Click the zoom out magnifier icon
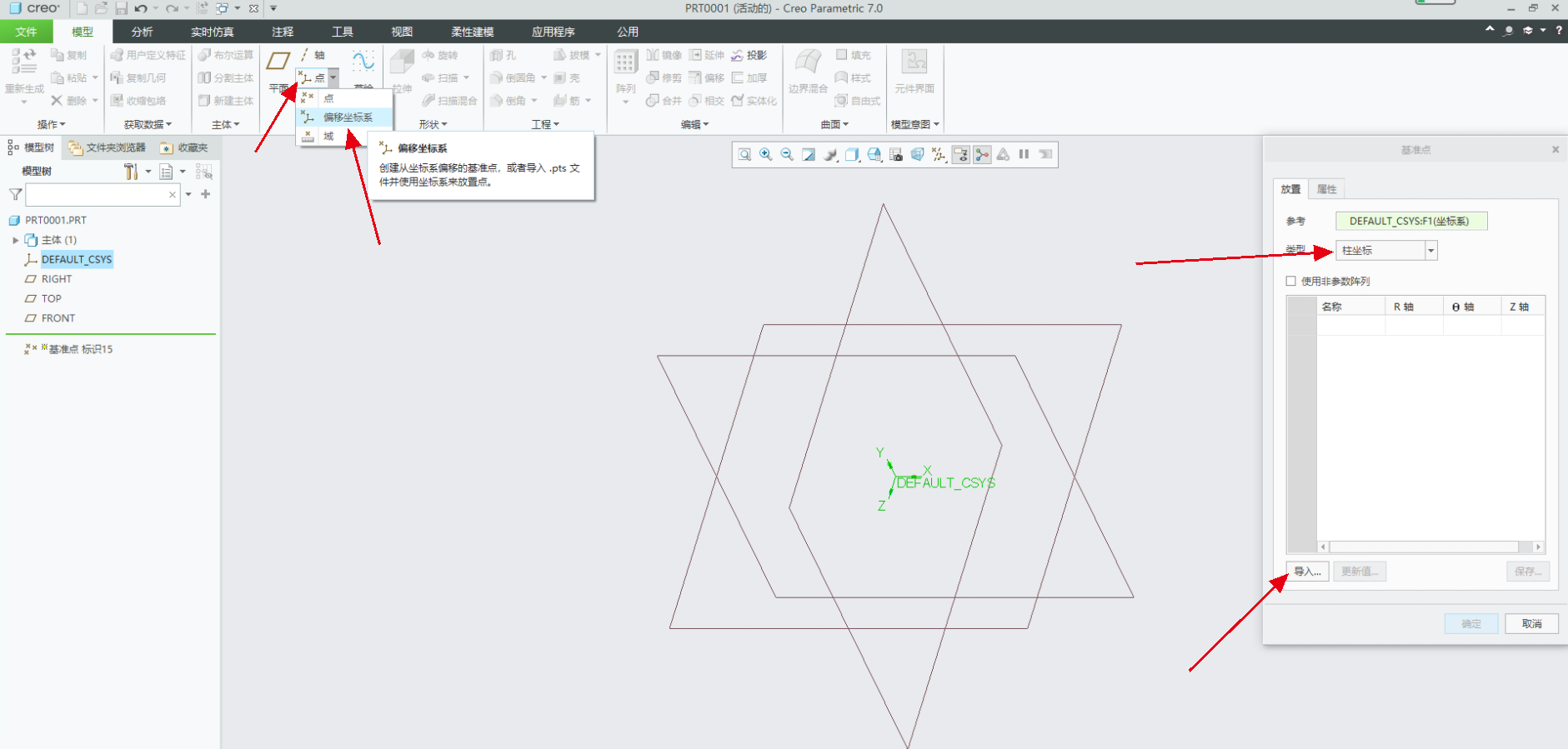The width and height of the screenshot is (1568, 749). pyautogui.click(x=787, y=155)
